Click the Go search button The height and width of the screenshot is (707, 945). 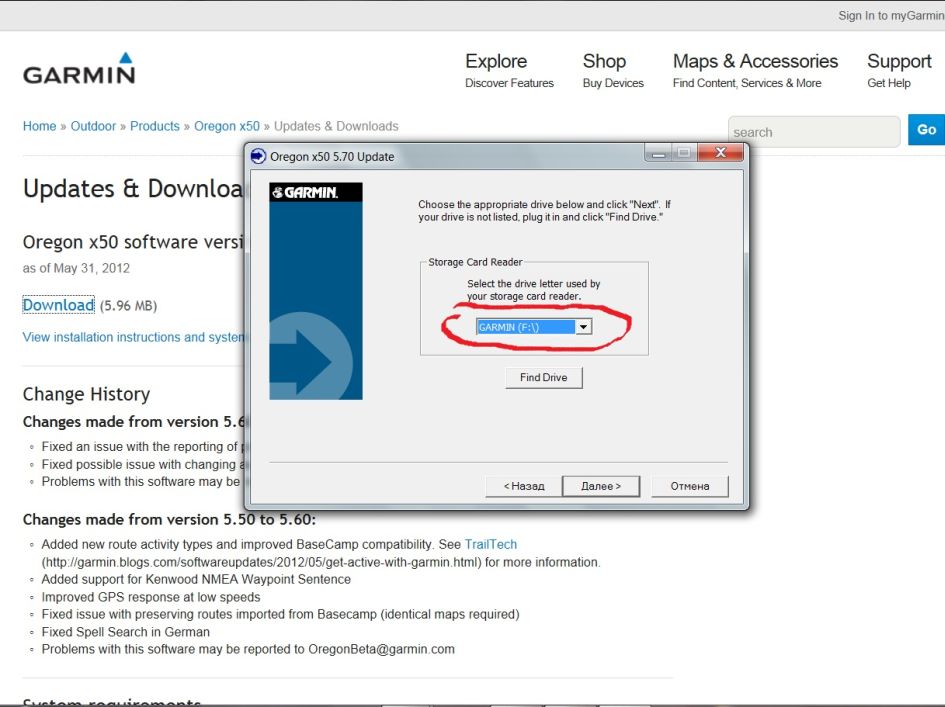point(926,130)
